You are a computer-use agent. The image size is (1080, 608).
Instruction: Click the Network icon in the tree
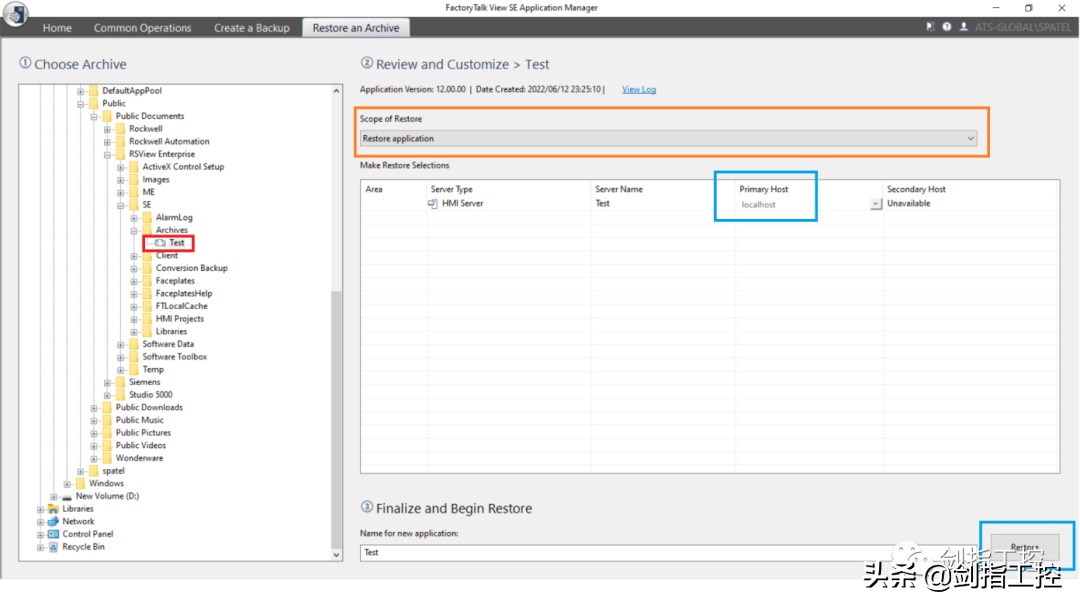pos(53,521)
